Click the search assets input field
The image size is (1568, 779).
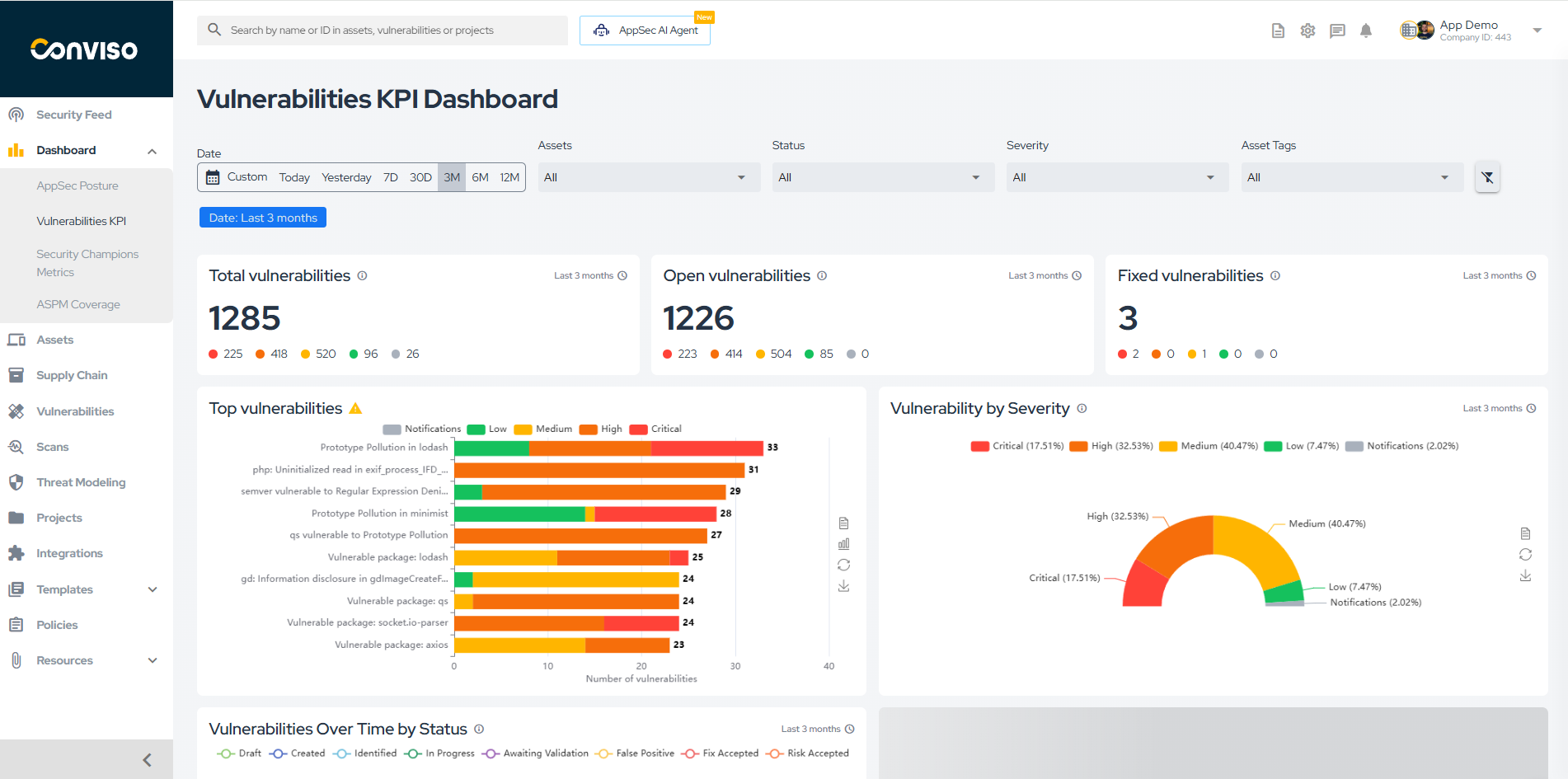(382, 30)
